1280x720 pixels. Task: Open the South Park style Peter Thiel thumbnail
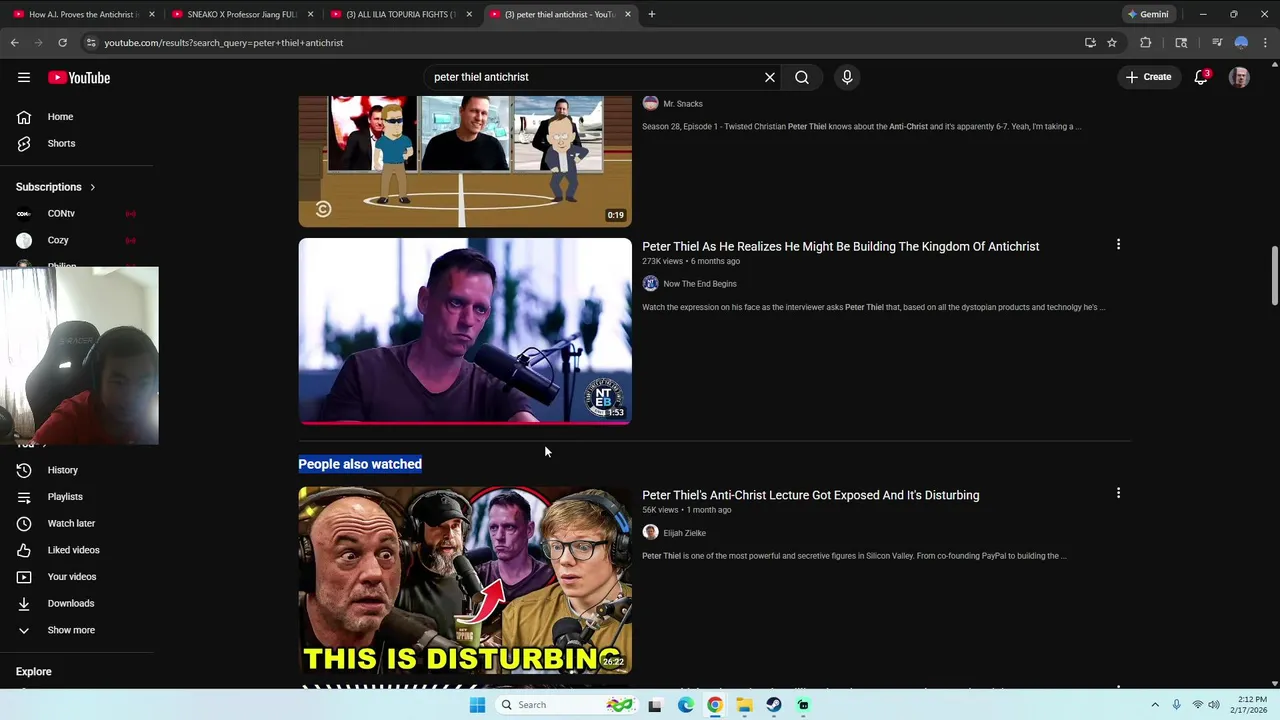pos(465,161)
